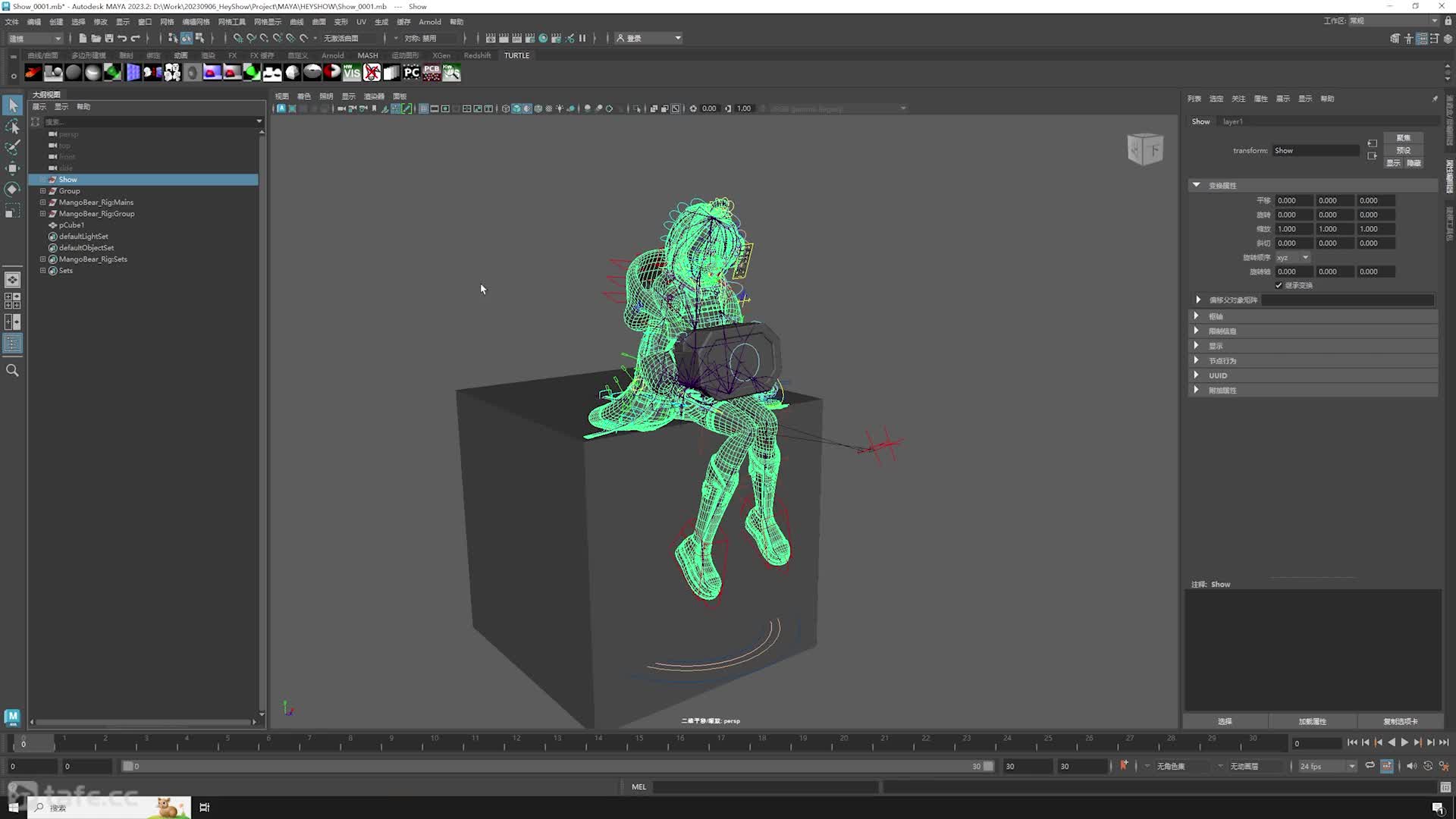Click the transform name field showing Show

[x=1316, y=150]
